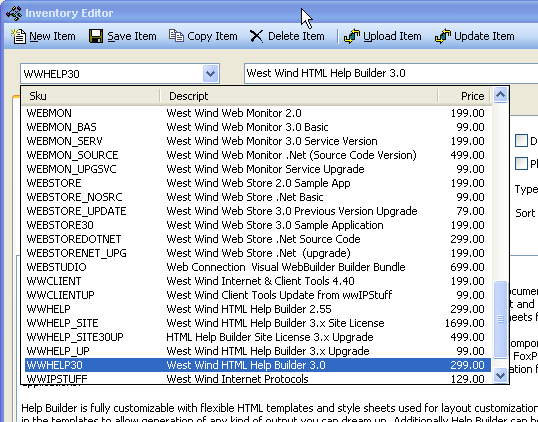Click the WWHELP30 SKU combo text field
Screen dimensions: 538x422
pos(112,73)
